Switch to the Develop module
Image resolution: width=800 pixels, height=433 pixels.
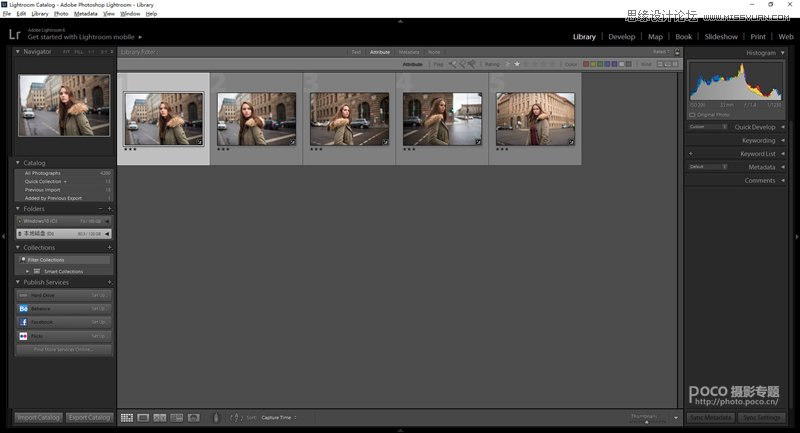pyautogui.click(x=621, y=37)
